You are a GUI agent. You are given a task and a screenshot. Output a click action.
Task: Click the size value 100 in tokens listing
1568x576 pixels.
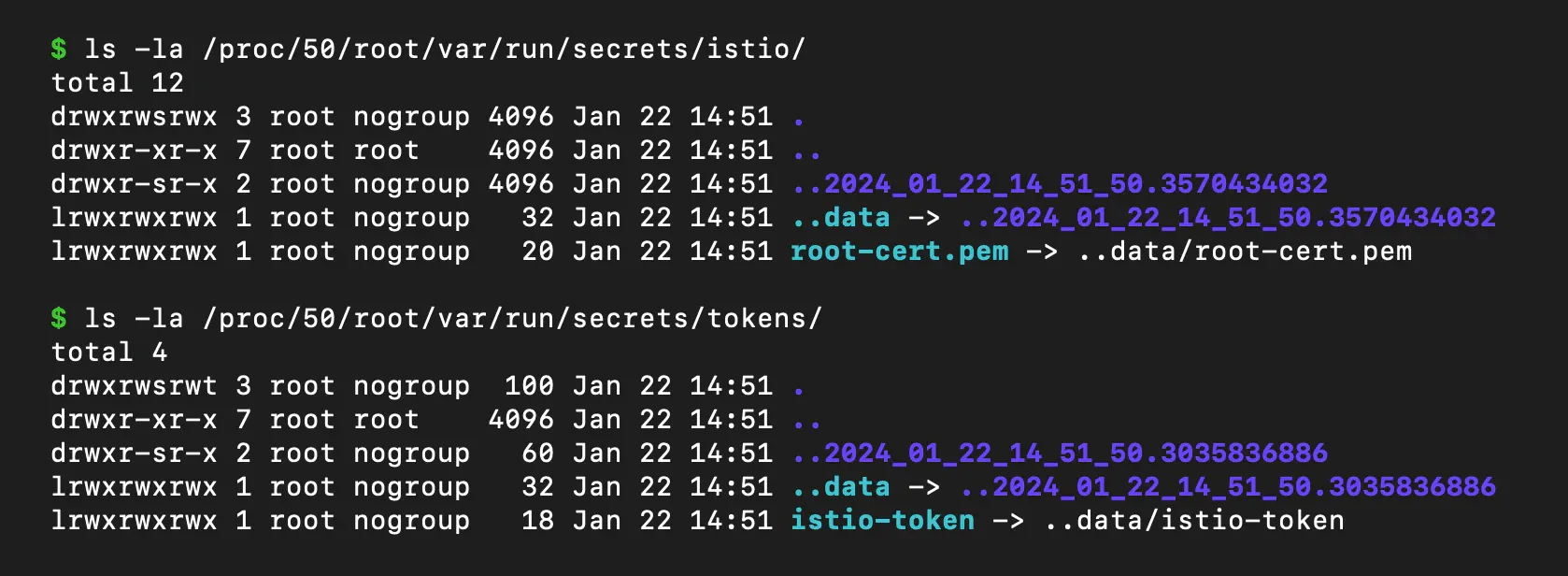(x=530, y=386)
